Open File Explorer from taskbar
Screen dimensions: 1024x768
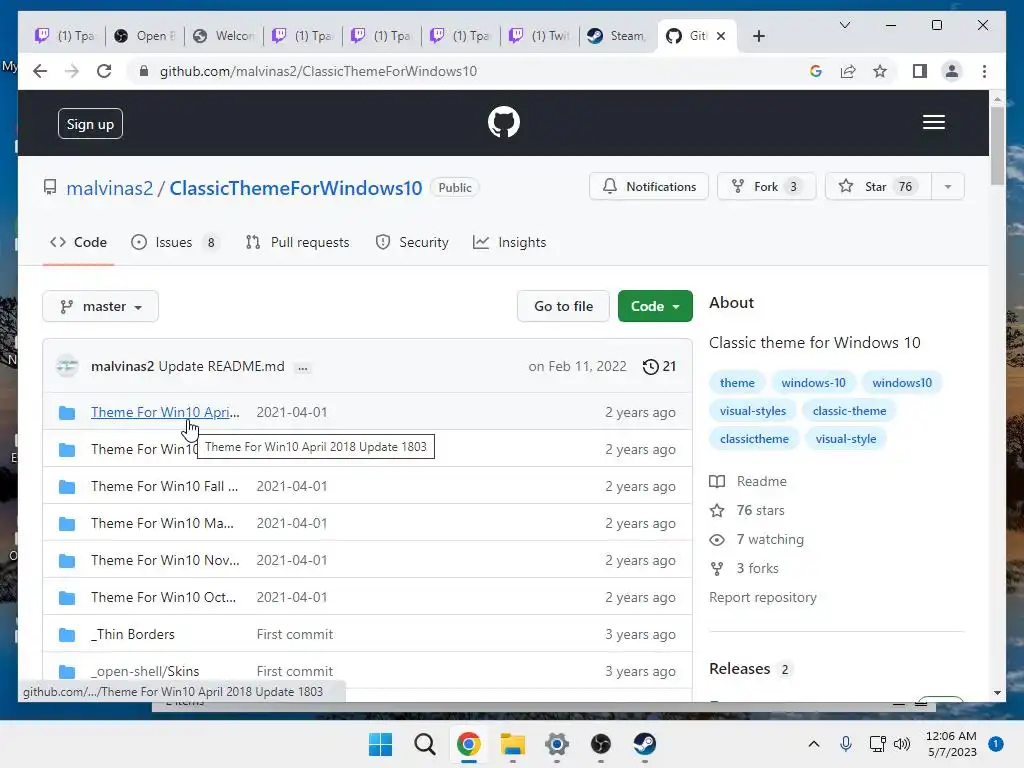[x=513, y=744]
